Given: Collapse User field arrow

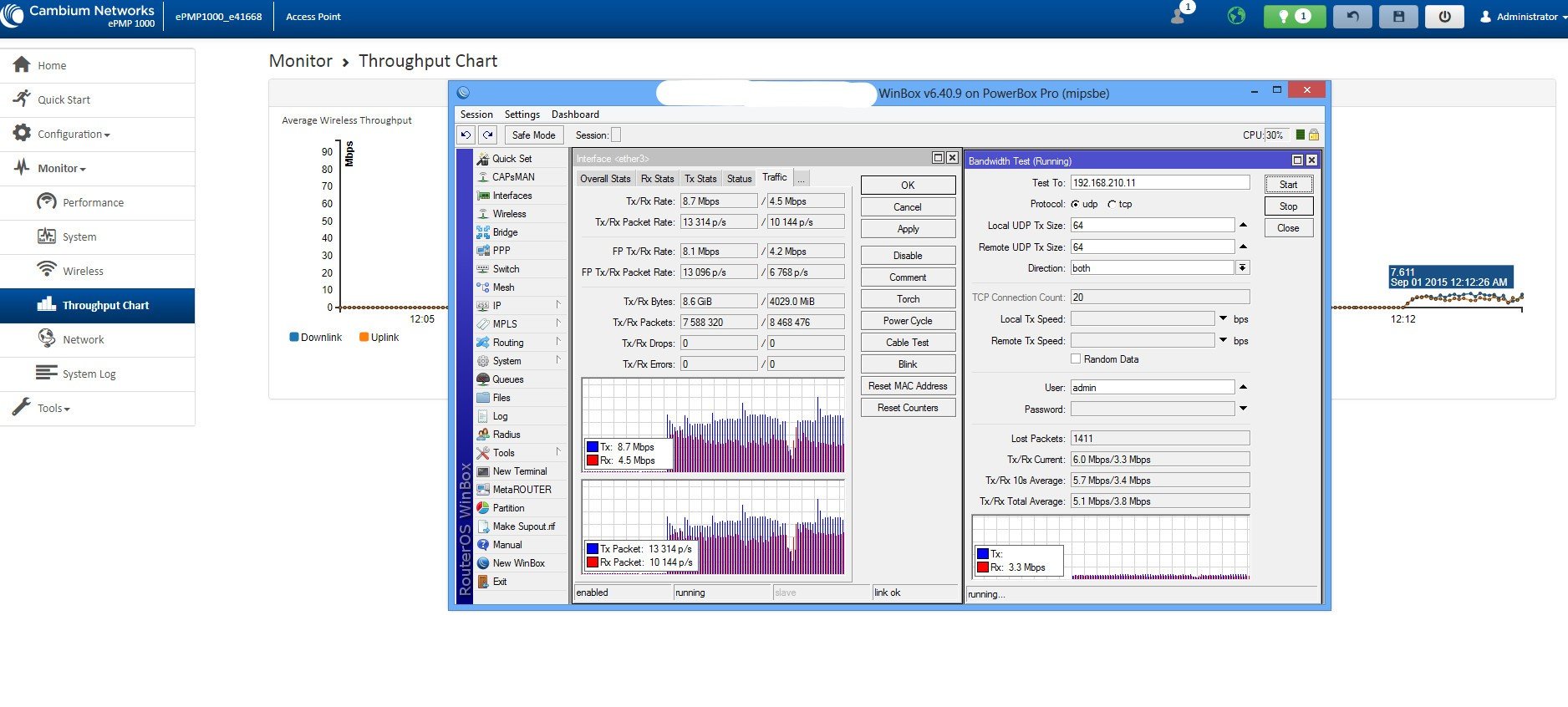Looking at the screenshot, I should tap(1243, 387).
